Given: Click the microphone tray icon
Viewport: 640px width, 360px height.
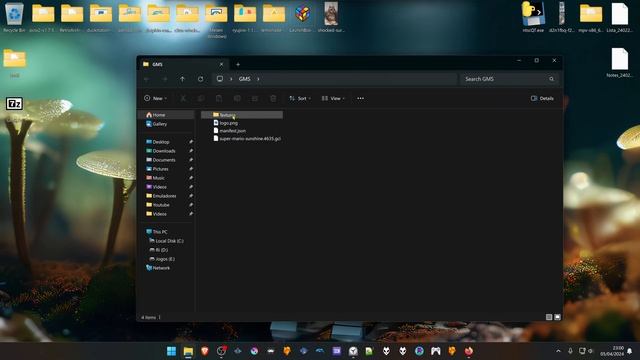Looking at the screenshot, I should (x=570, y=351).
